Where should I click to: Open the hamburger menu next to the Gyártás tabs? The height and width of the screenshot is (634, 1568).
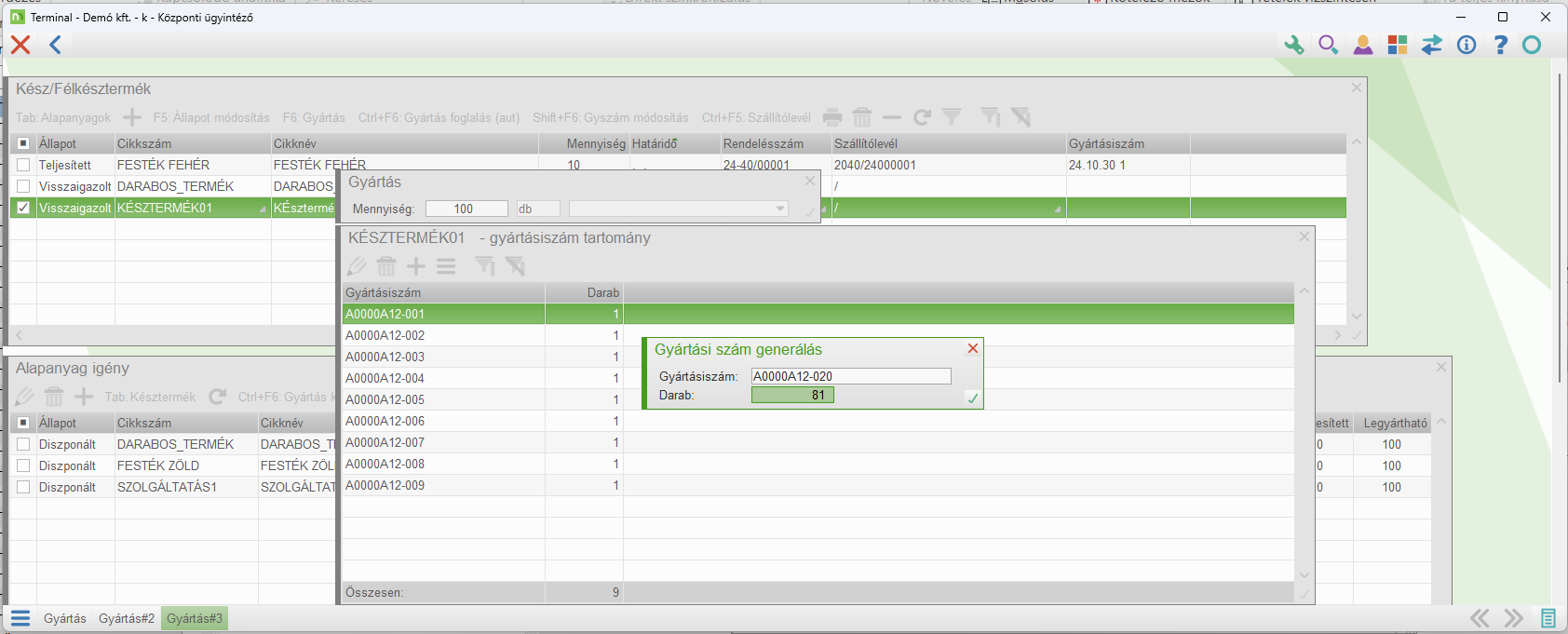(20, 618)
